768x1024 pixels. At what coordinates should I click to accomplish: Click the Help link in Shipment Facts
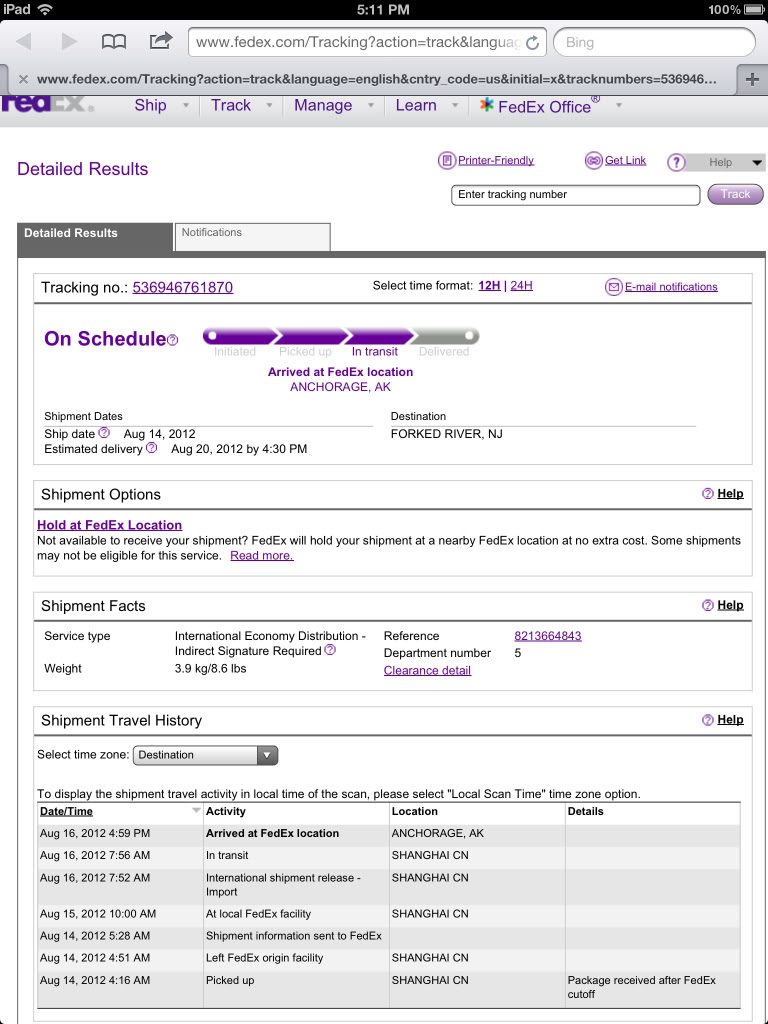730,605
